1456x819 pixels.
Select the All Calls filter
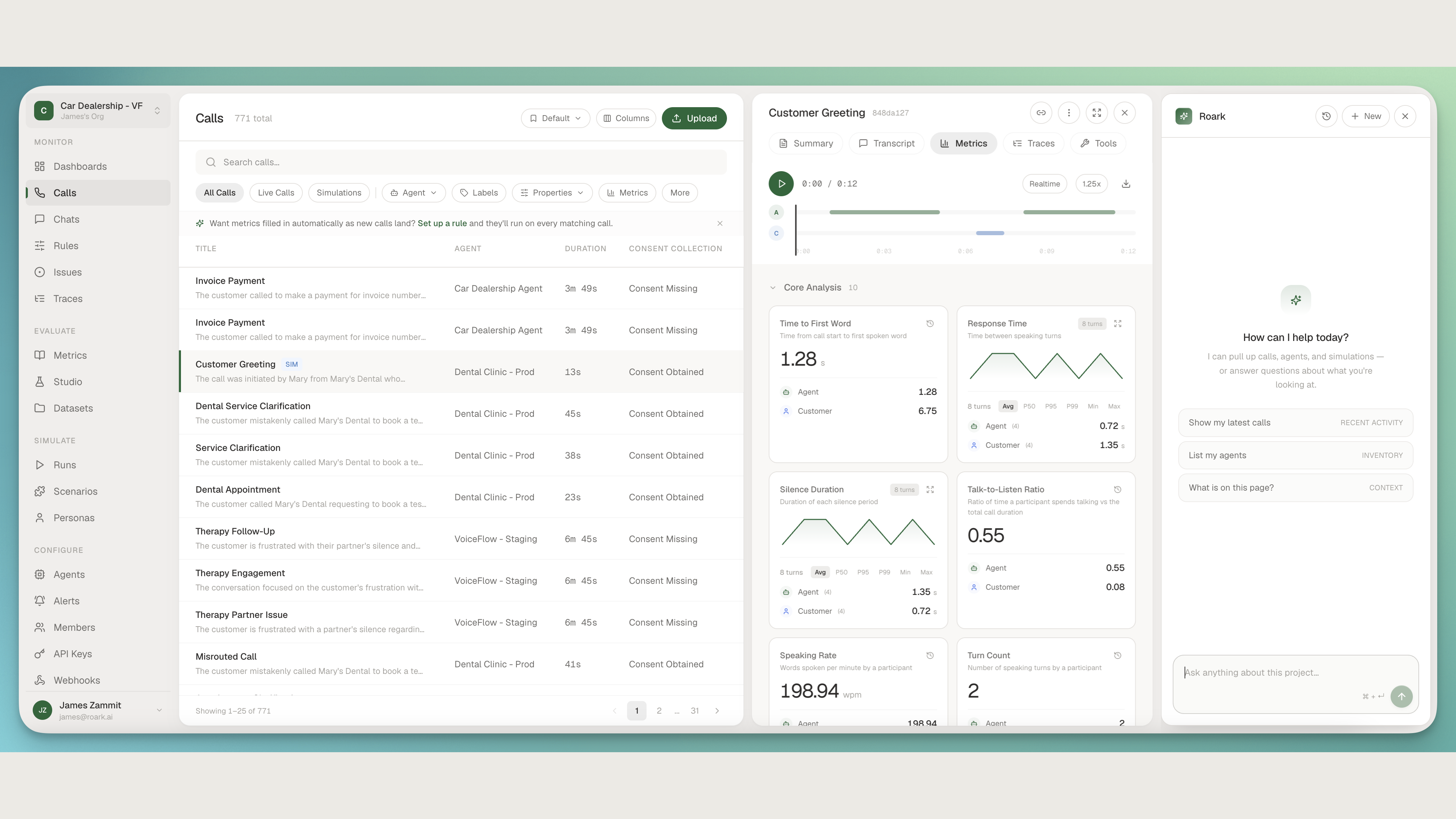tap(219, 193)
